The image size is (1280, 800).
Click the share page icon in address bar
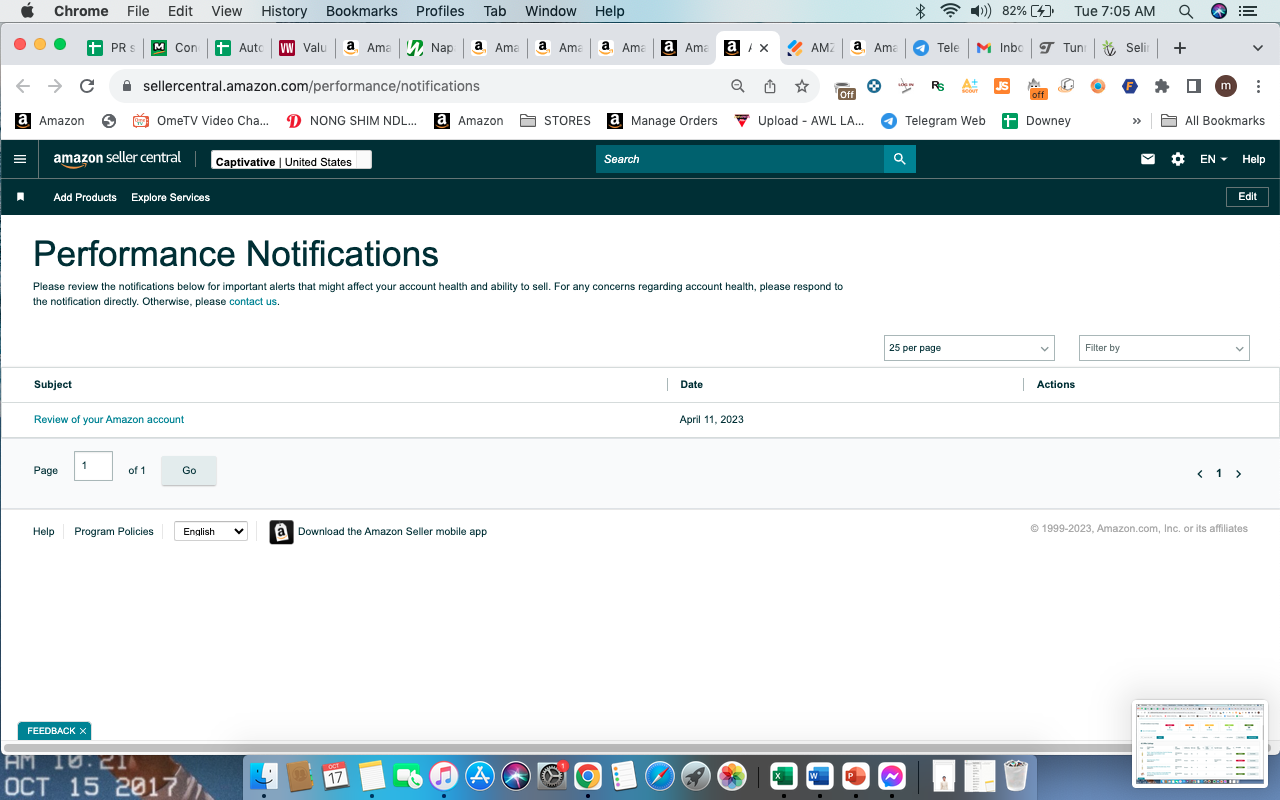coord(770,86)
